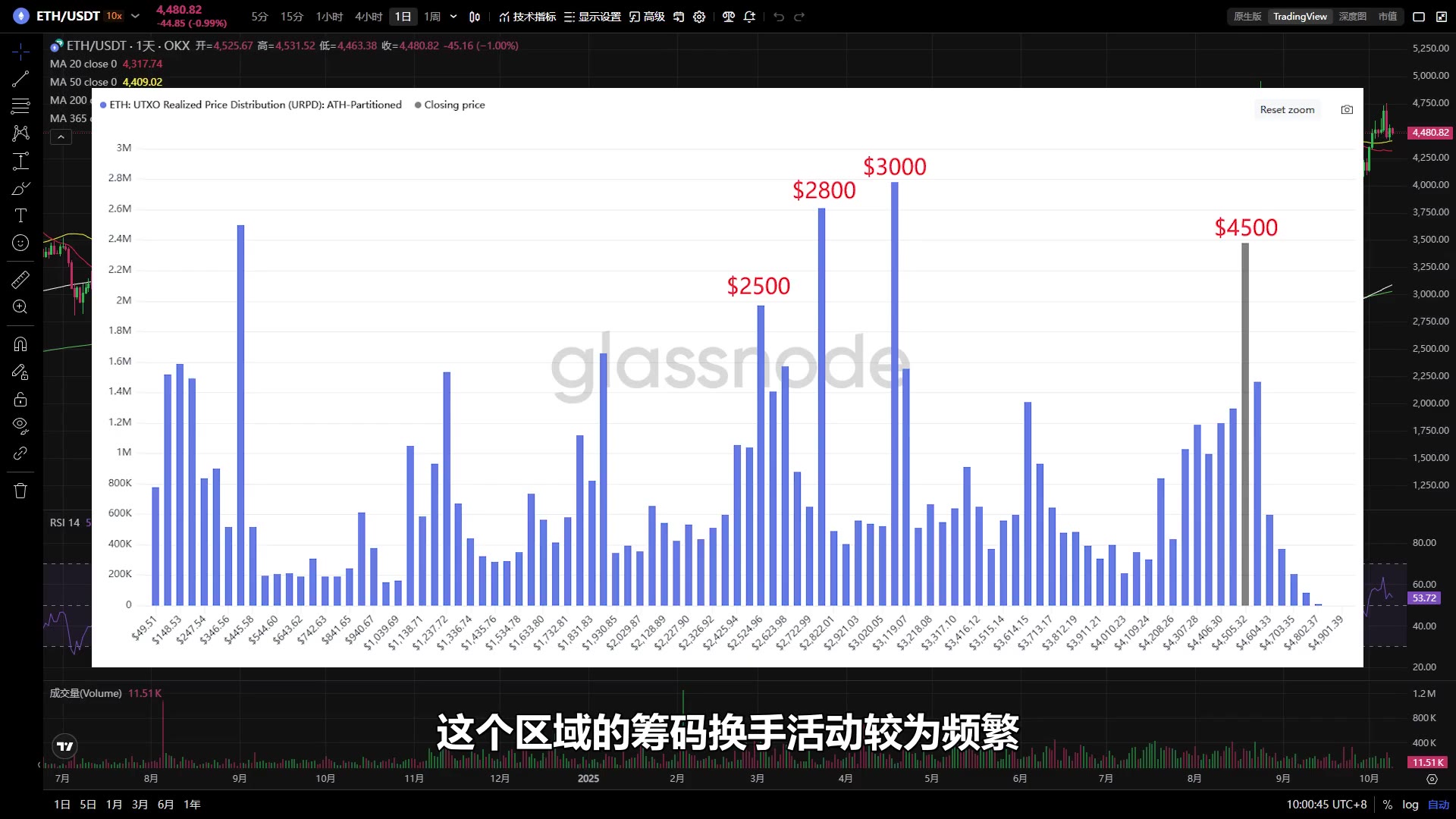Enable magnet snapping mode
This screenshot has height=819, width=1456.
click(x=20, y=344)
